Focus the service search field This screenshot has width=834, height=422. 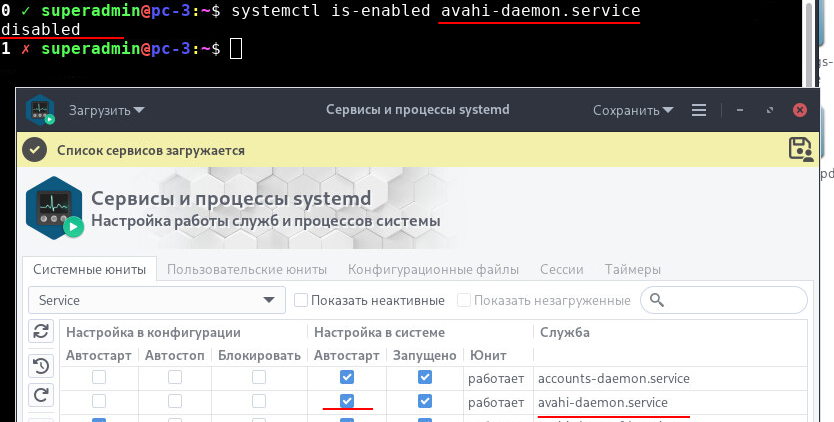point(724,300)
